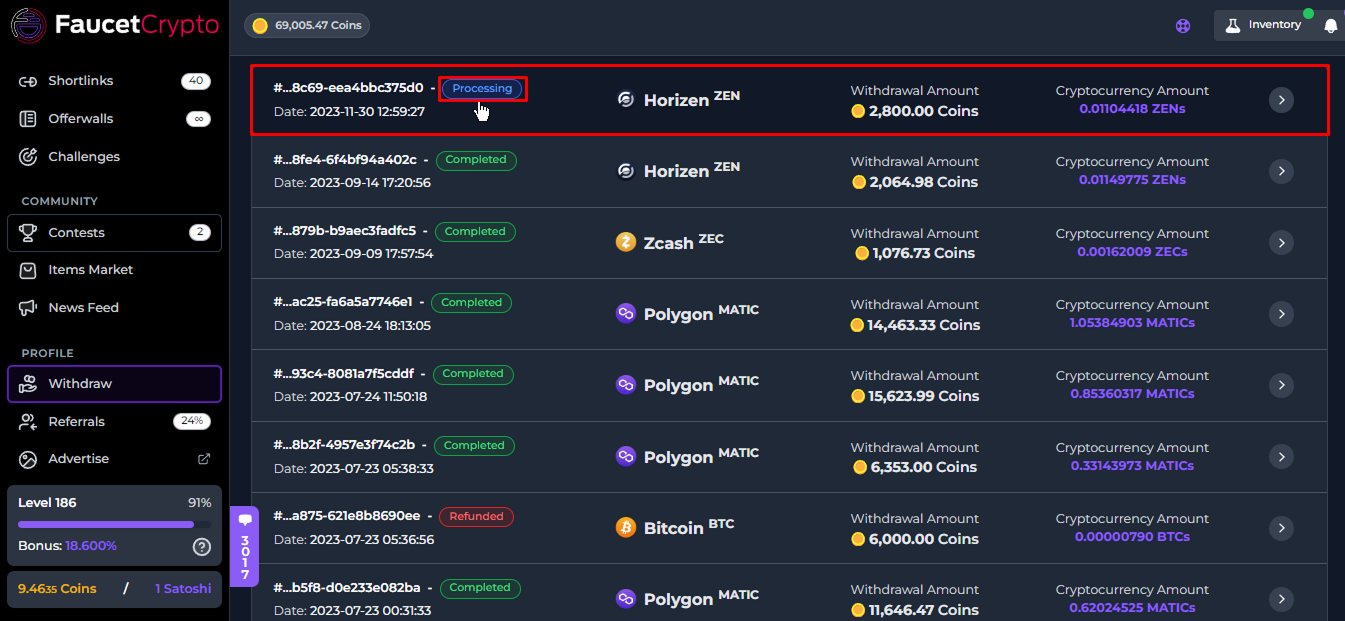The image size is (1345, 621).
Task: Click the FaucetCrypto logo icon
Action: tap(28, 24)
